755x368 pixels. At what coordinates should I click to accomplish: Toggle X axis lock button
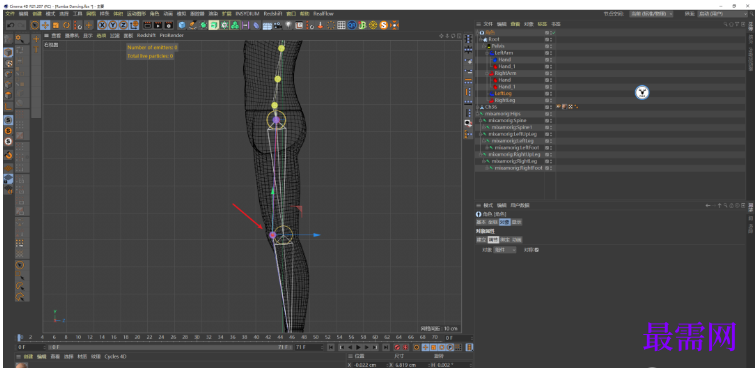click(103, 25)
